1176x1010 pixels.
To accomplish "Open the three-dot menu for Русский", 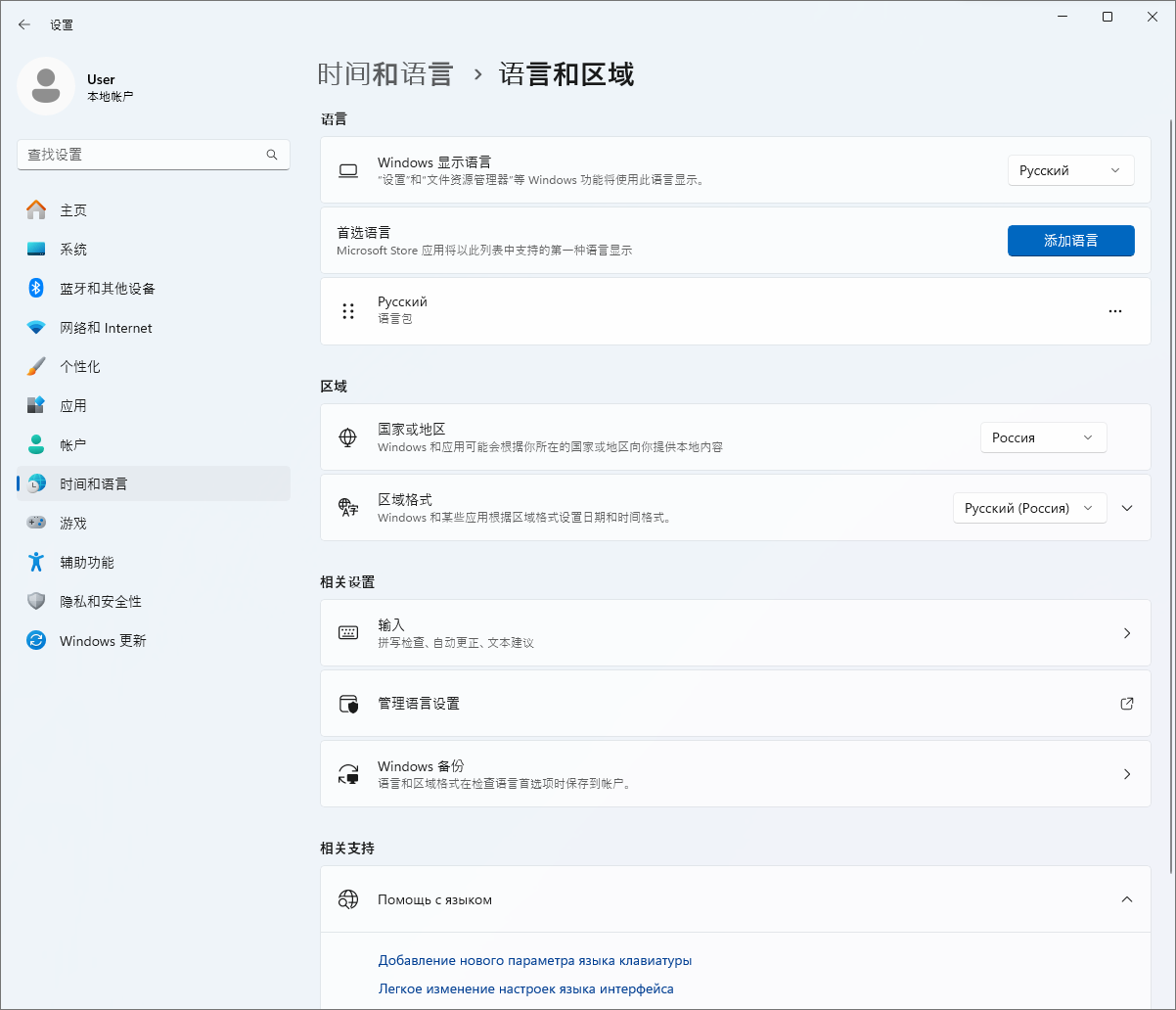I will pyautogui.click(x=1115, y=311).
